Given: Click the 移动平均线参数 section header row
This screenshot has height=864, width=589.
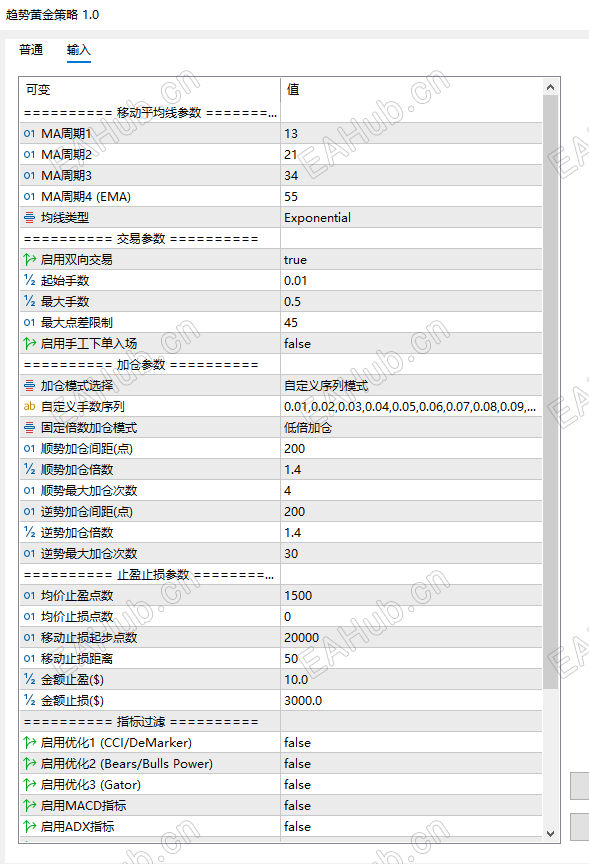Looking at the screenshot, I should click(x=281, y=112).
